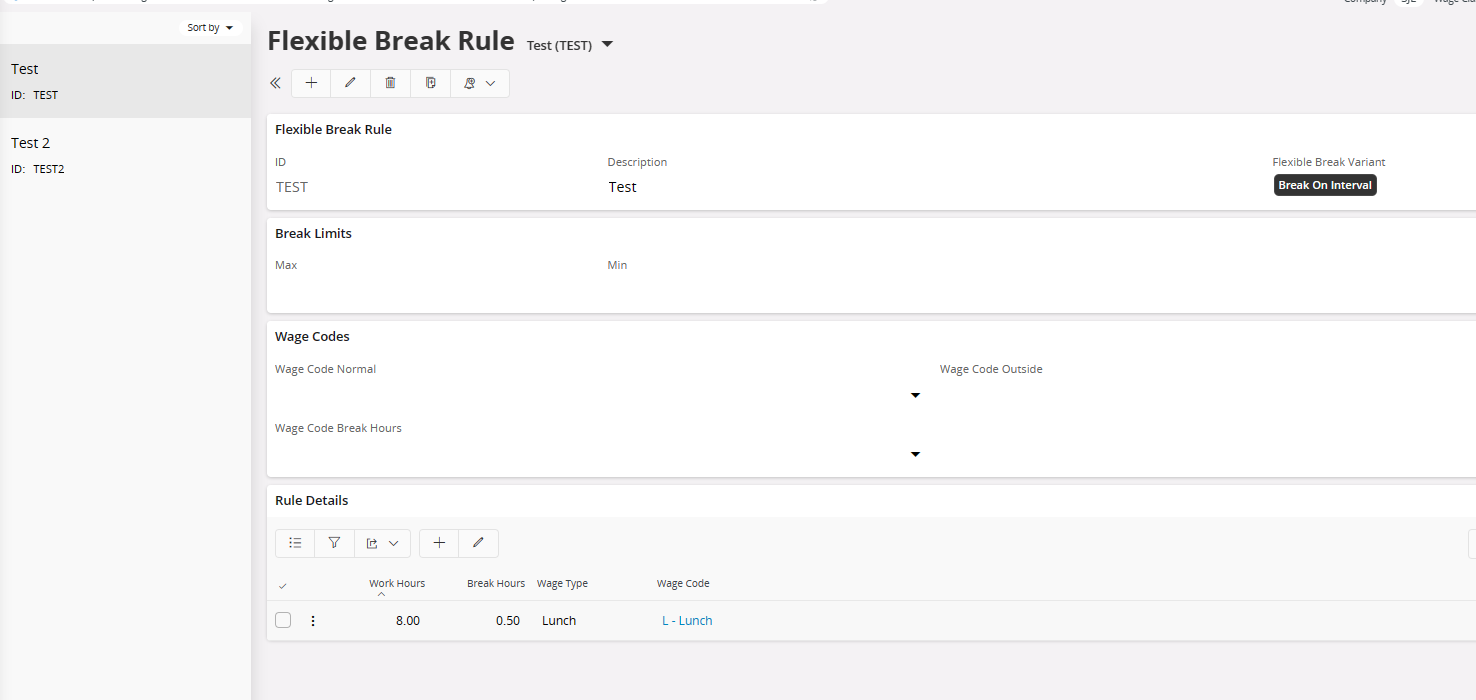Filter the Rule Details table
The image size is (1476, 700).
[x=334, y=543]
